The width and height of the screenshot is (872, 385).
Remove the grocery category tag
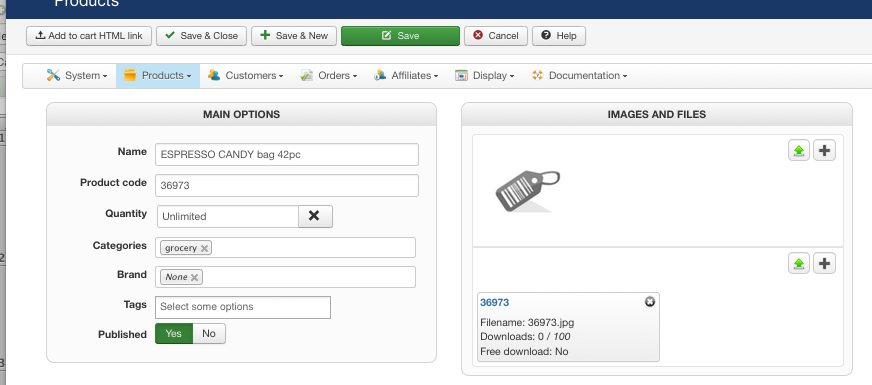click(x=204, y=248)
